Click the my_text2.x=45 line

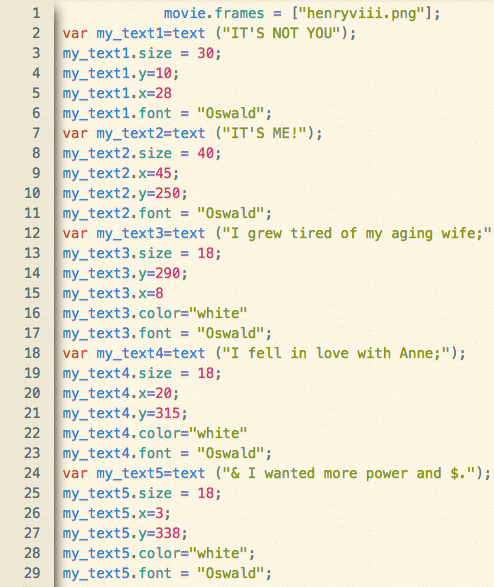point(121,174)
